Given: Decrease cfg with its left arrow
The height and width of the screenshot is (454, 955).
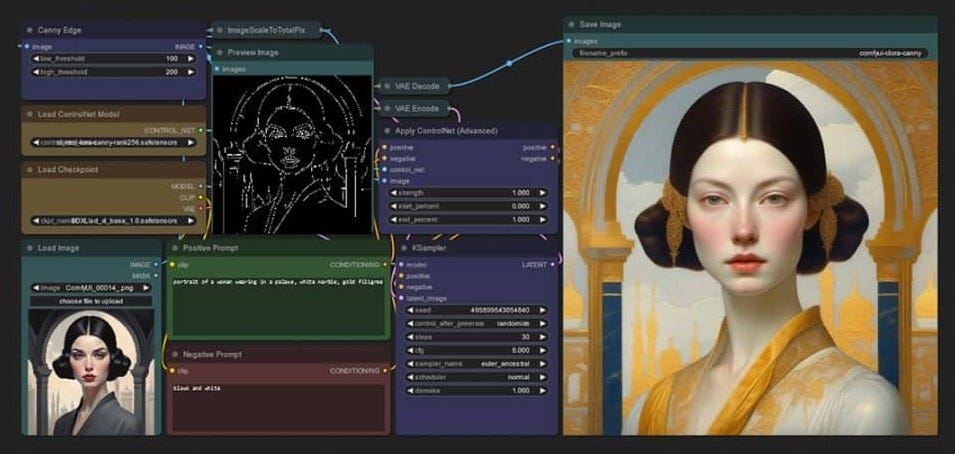Looking at the screenshot, I should click(411, 350).
